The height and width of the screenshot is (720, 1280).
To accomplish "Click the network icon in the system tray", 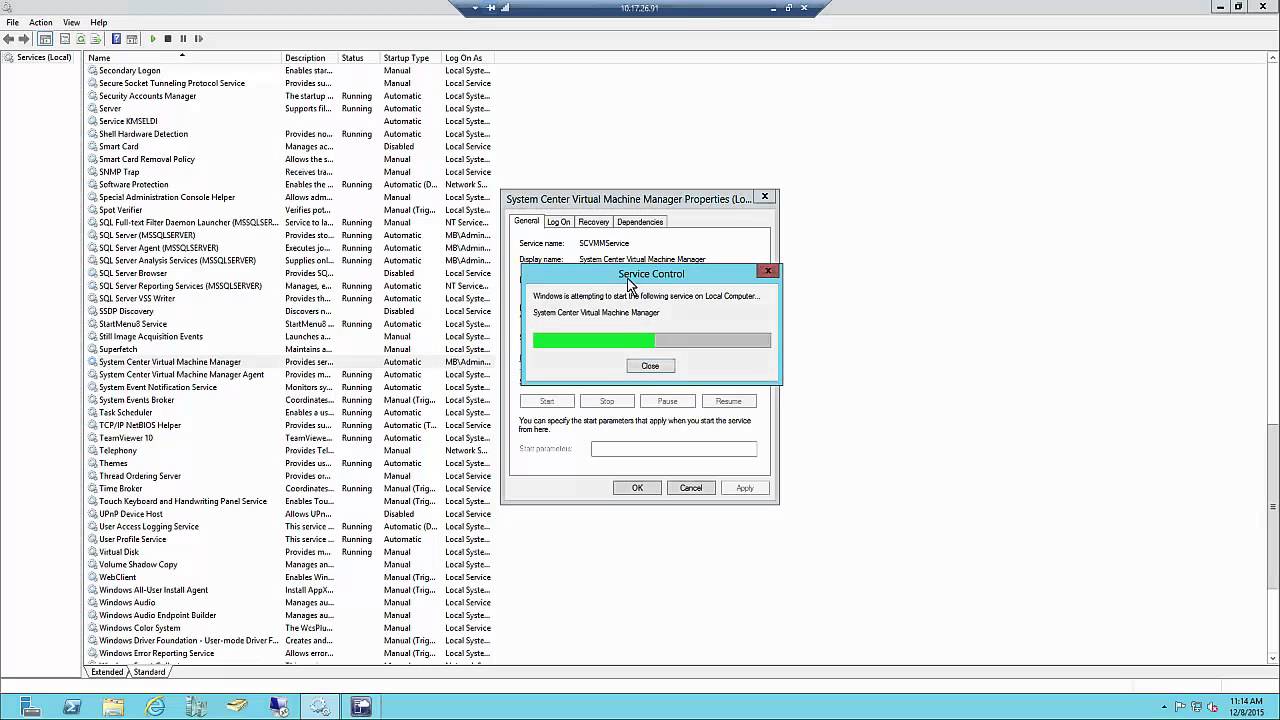I will (x=1197, y=707).
